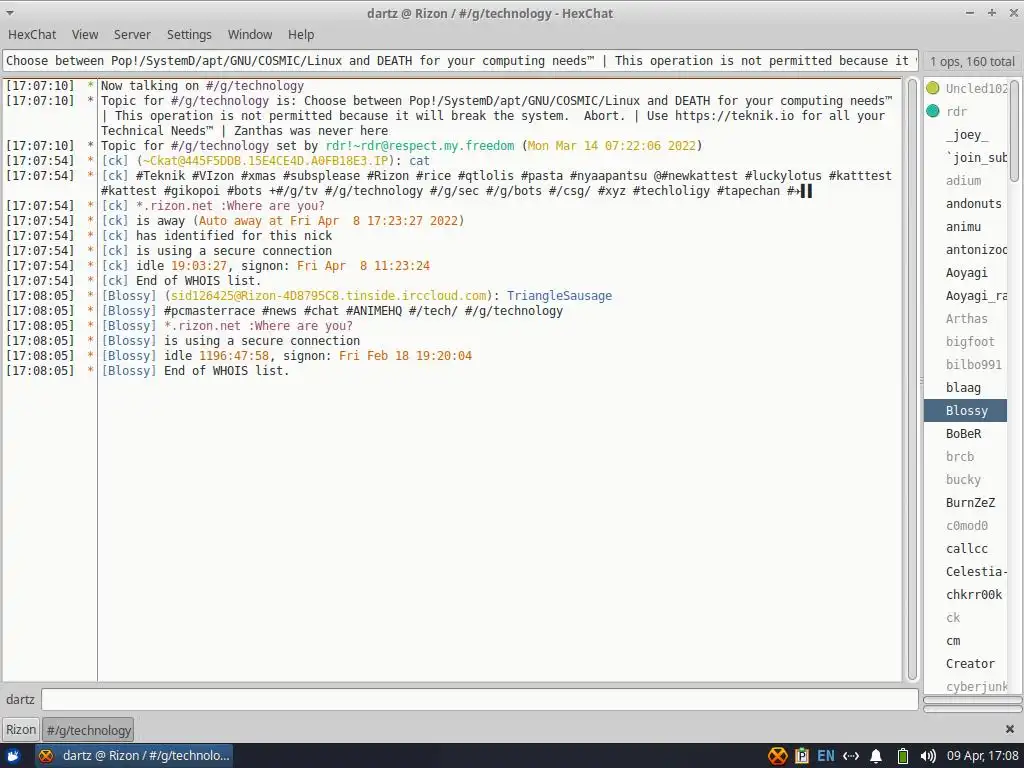The image size is (1024, 768).
Task: Open the clipboard manager tray icon
Action: click(x=802, y=756)
